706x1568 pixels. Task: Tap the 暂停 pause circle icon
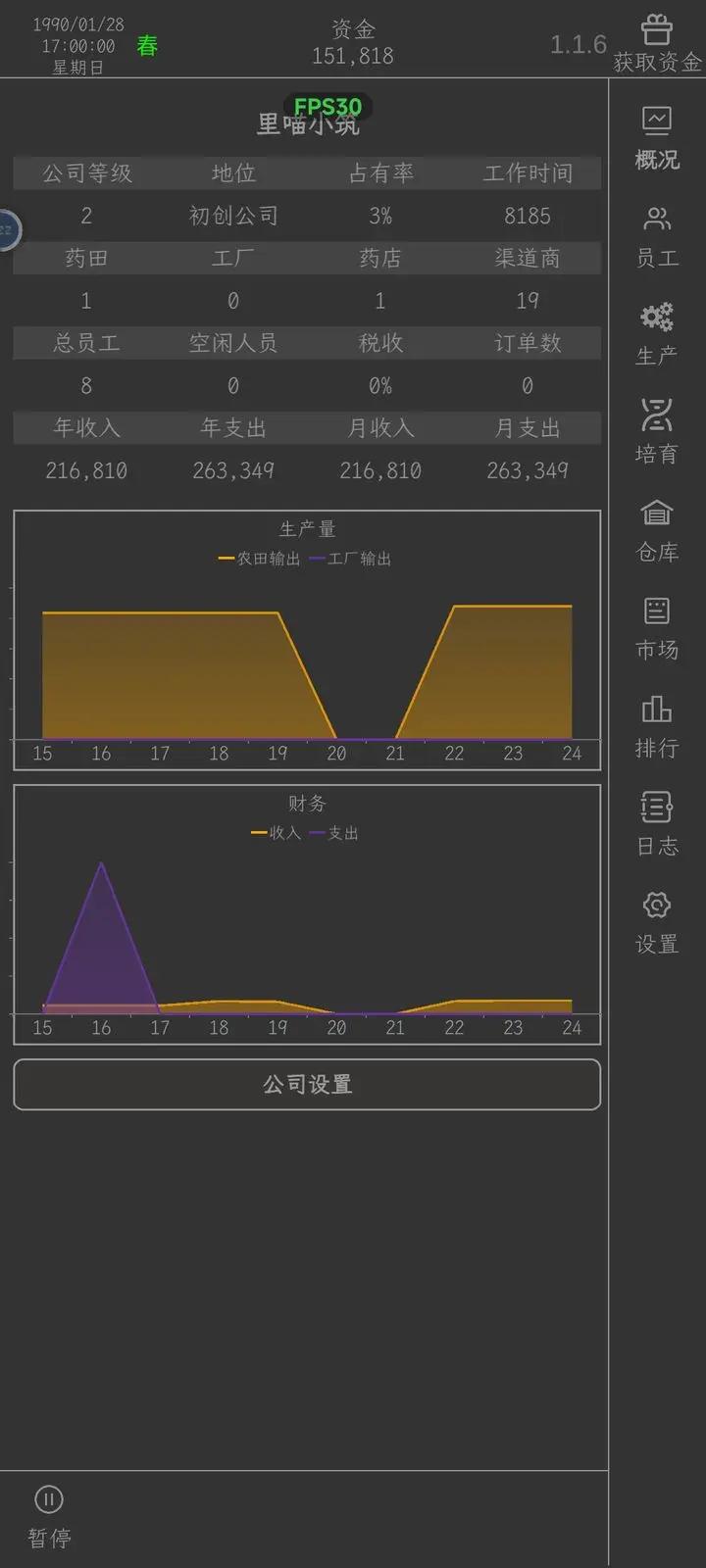coord(49,1499)
